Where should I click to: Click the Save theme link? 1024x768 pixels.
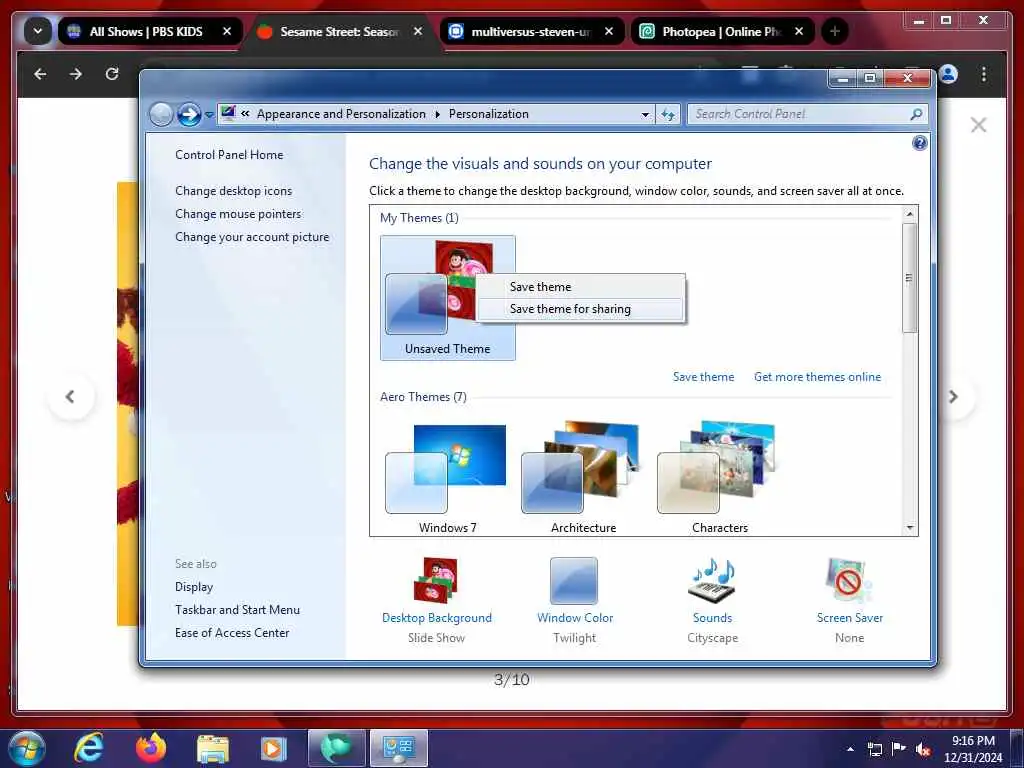[x=703, y=377]
